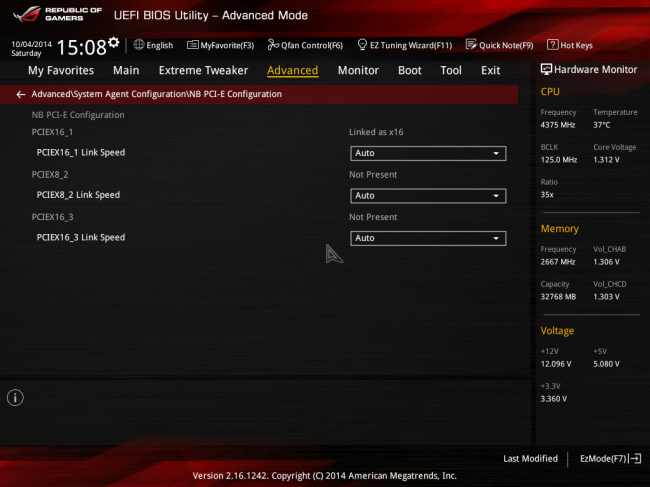
Task: Click the +12V reading 12.096 V
Action: pyautogui.click(x=556, y=364)
